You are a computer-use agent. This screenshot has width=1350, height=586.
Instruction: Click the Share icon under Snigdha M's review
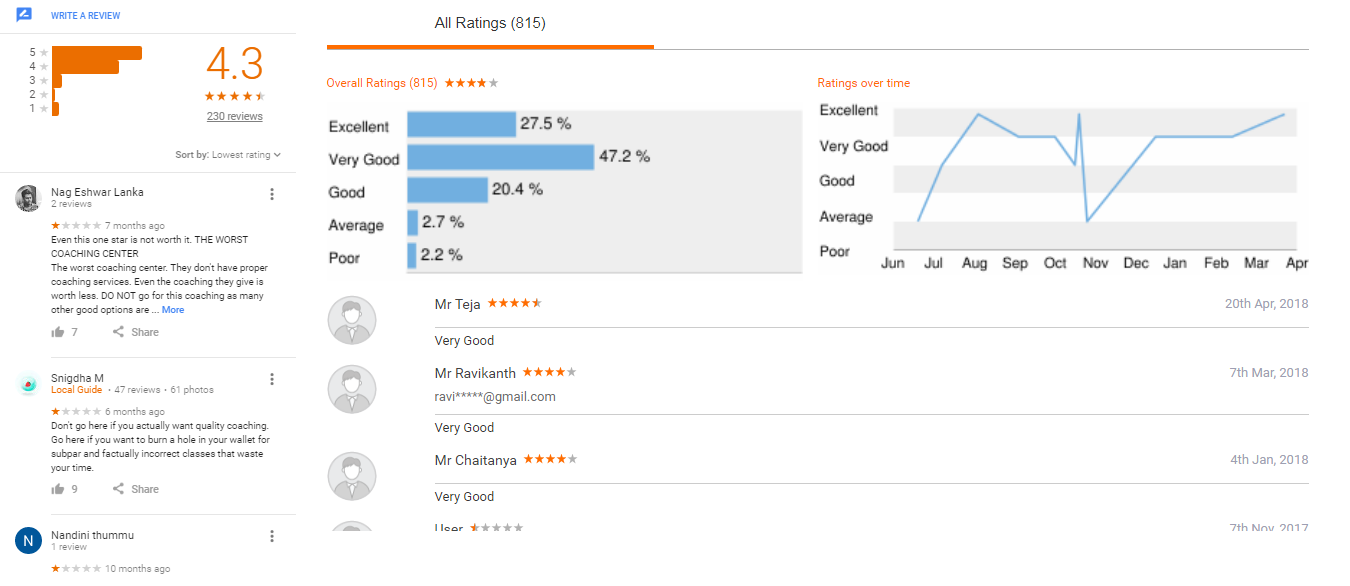(x=118, y=489)
